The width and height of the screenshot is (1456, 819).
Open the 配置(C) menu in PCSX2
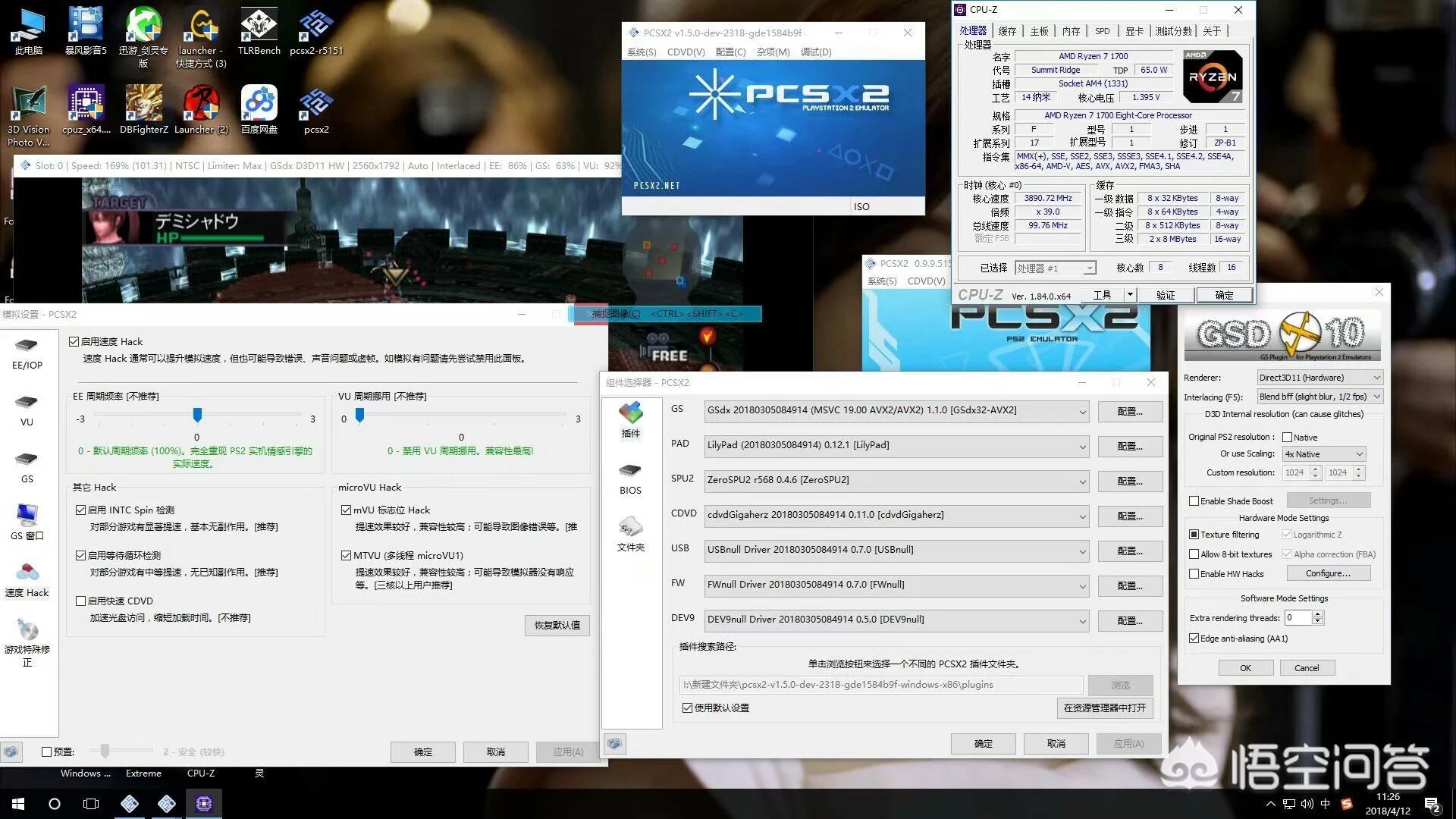730,52
